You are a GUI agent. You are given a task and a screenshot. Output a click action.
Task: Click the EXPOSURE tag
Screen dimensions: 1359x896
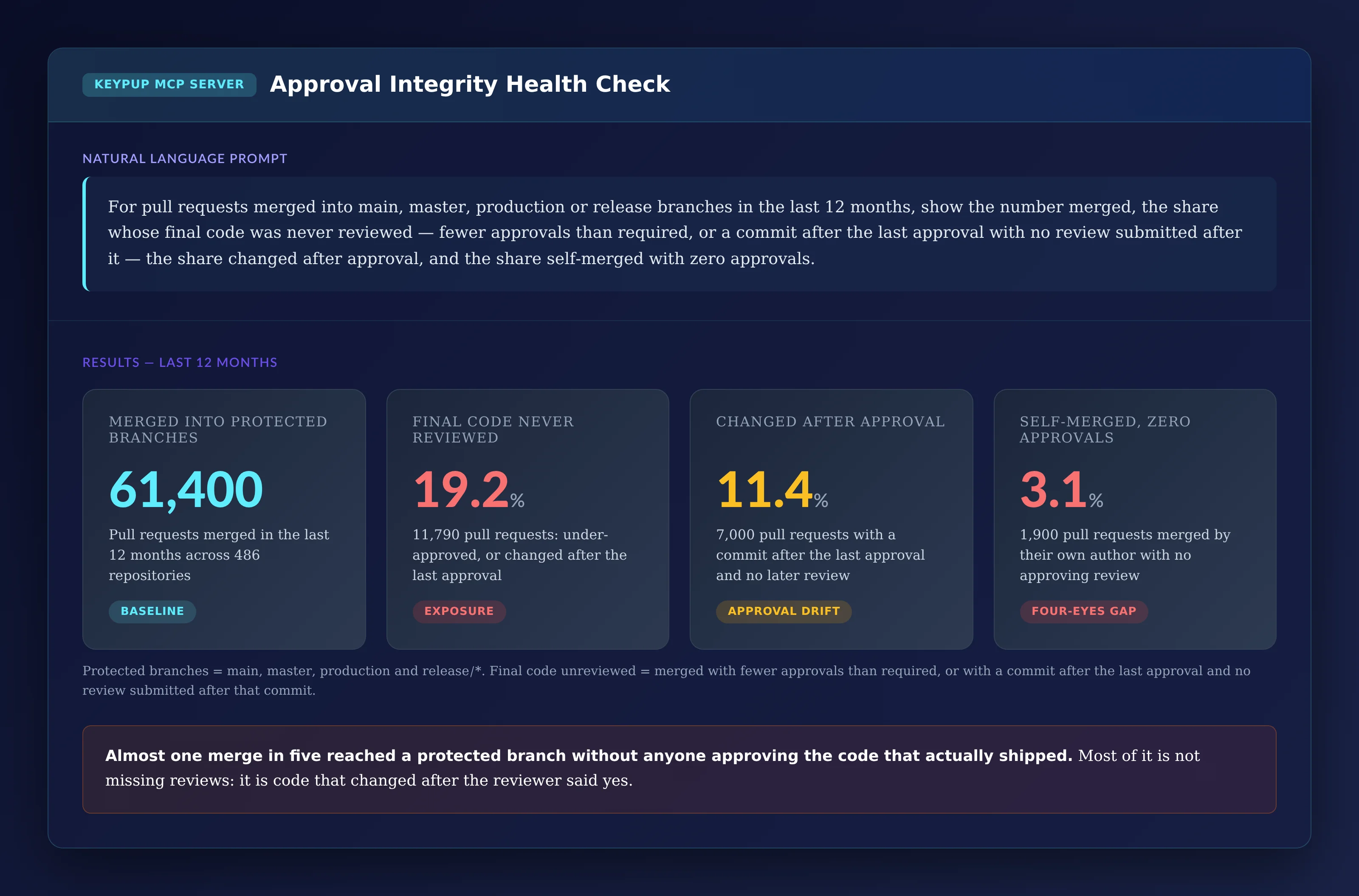click(x=459, y=611)
